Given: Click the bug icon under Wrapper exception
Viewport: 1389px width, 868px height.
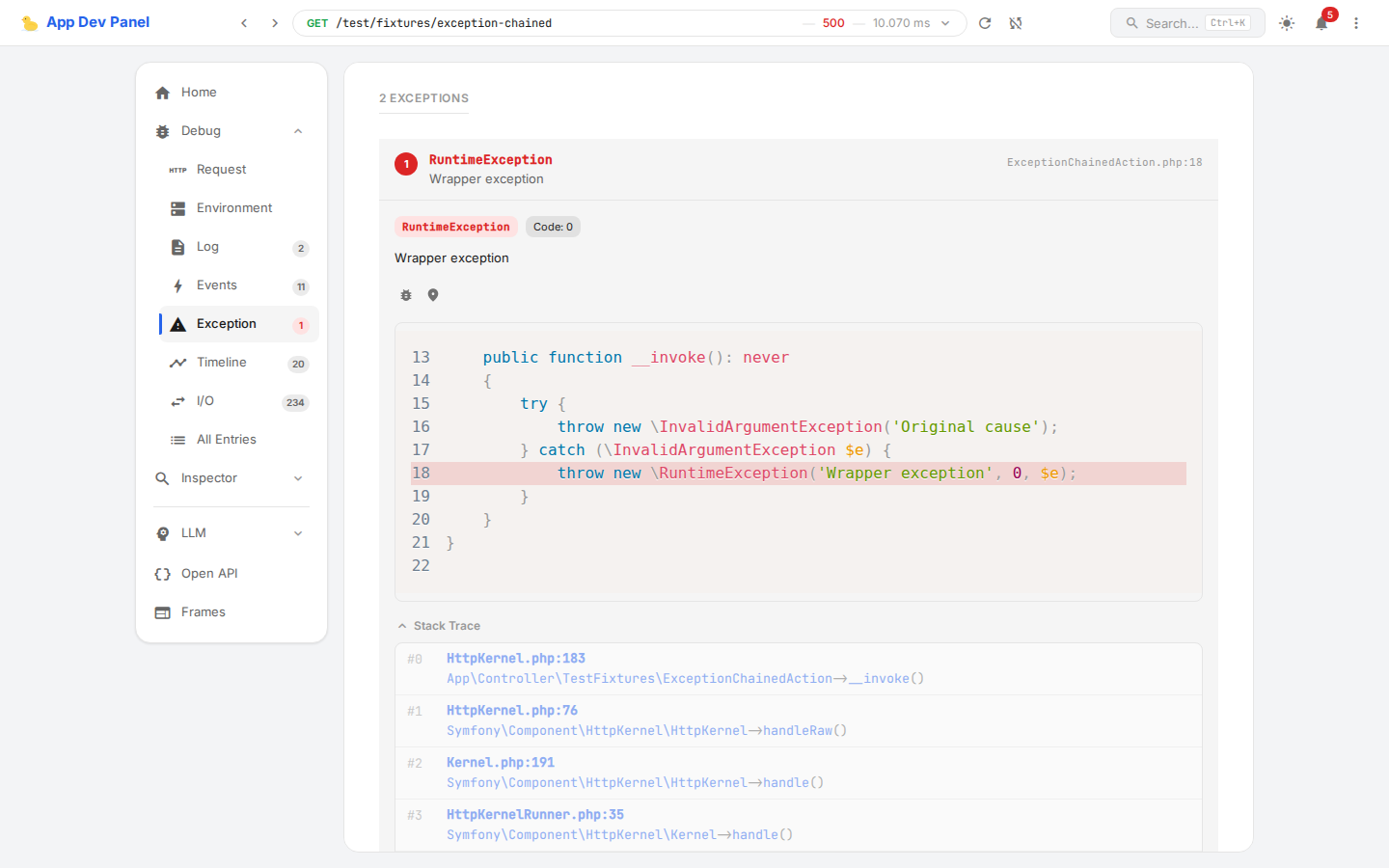Looking at the screenshot, I should [406, 295].
